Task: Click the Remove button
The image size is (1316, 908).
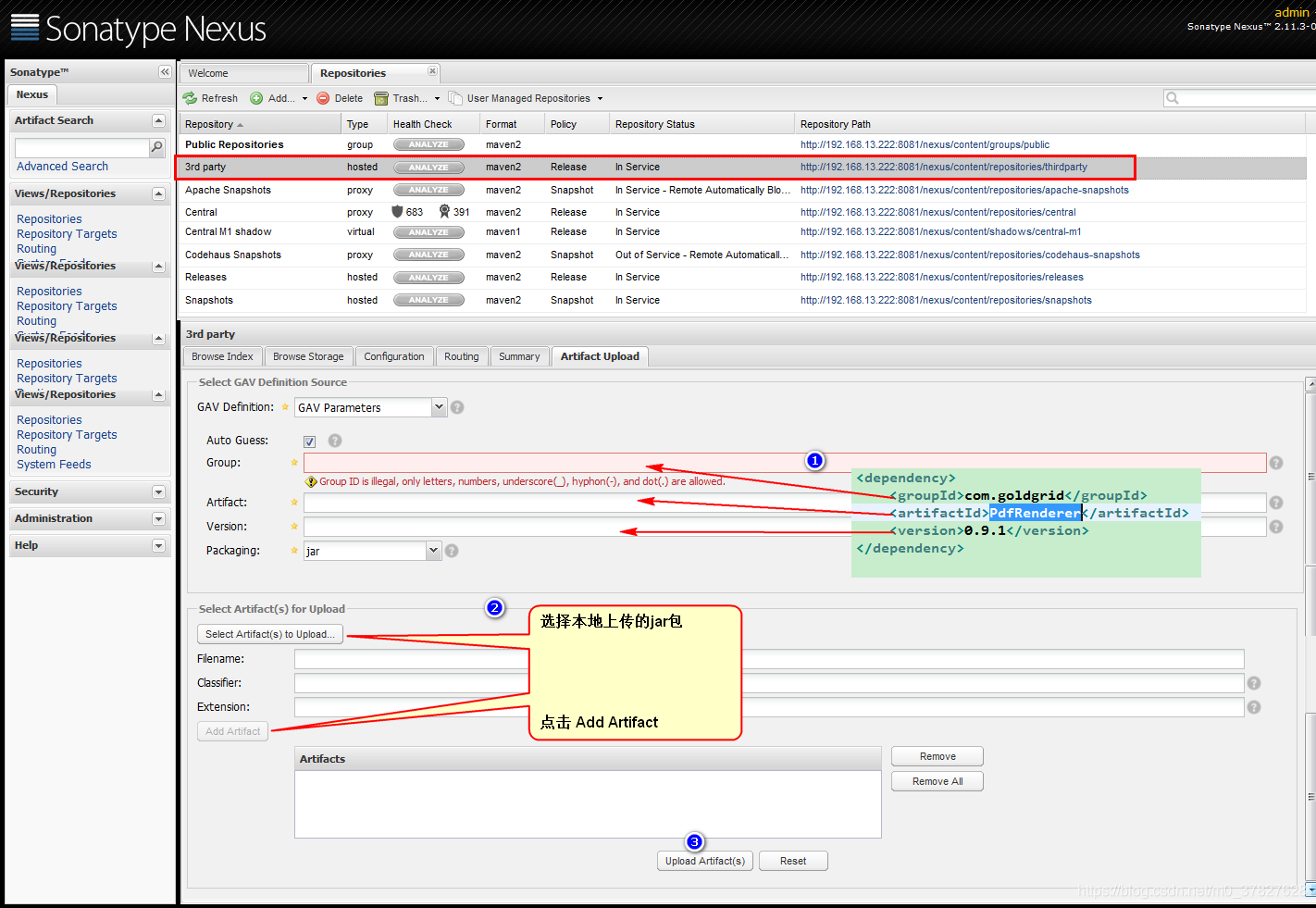Action: point(937,756)
